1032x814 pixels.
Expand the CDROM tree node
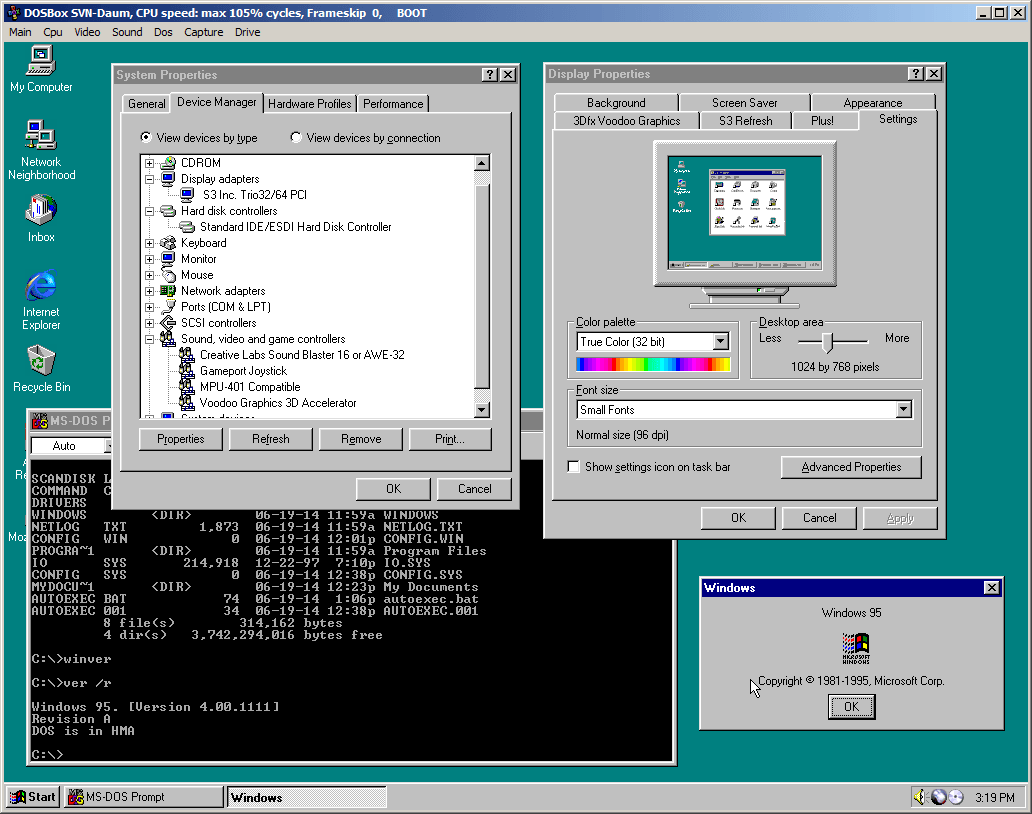coord(149,163)
